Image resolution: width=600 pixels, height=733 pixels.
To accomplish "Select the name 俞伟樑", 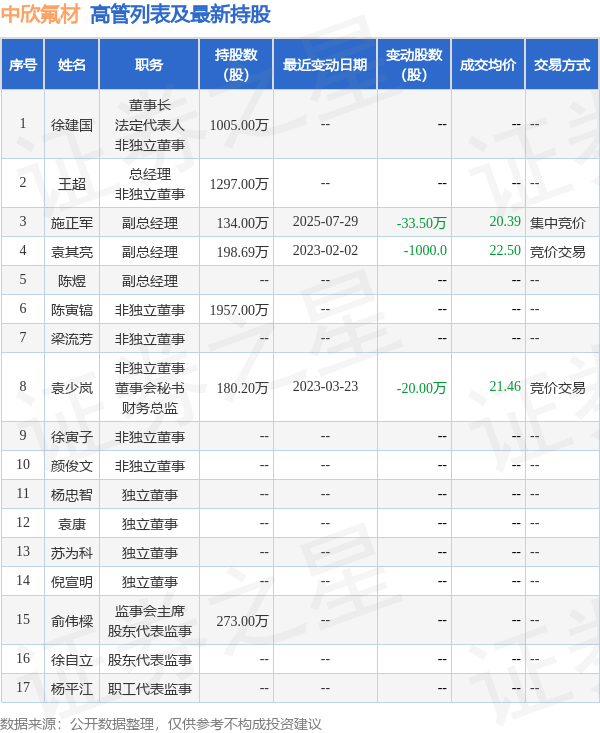I will click(72, 621).
